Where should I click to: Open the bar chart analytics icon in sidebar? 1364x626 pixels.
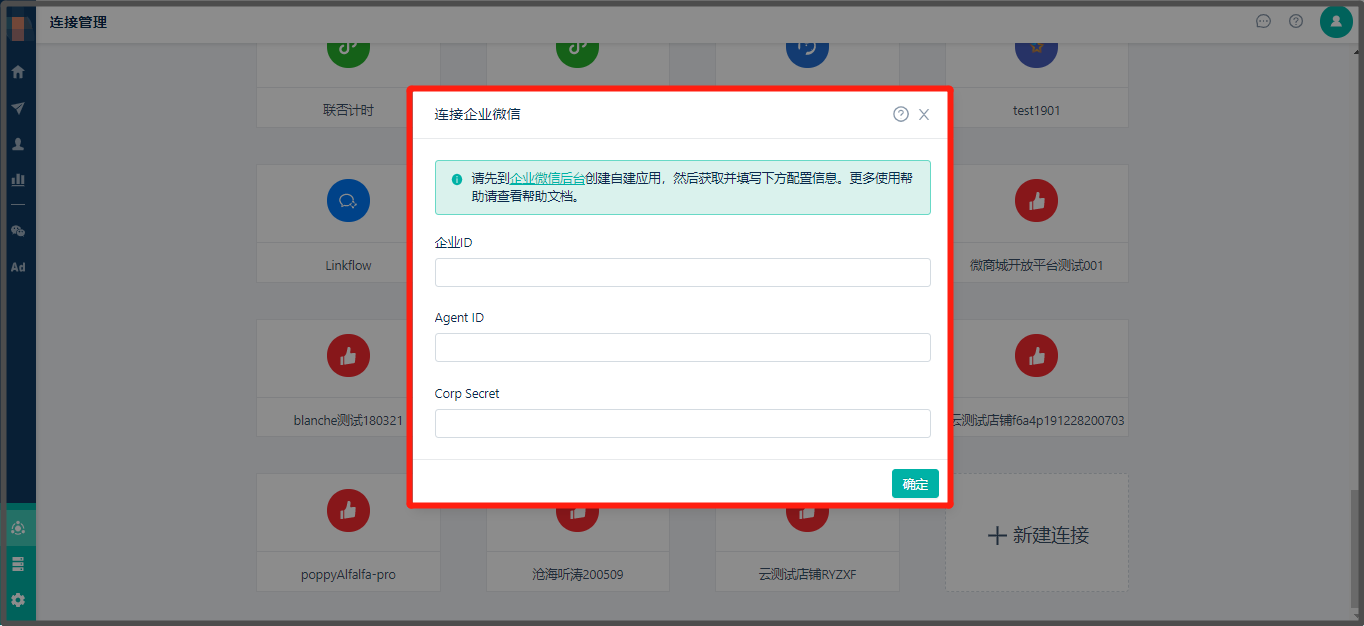pos(18,180)
